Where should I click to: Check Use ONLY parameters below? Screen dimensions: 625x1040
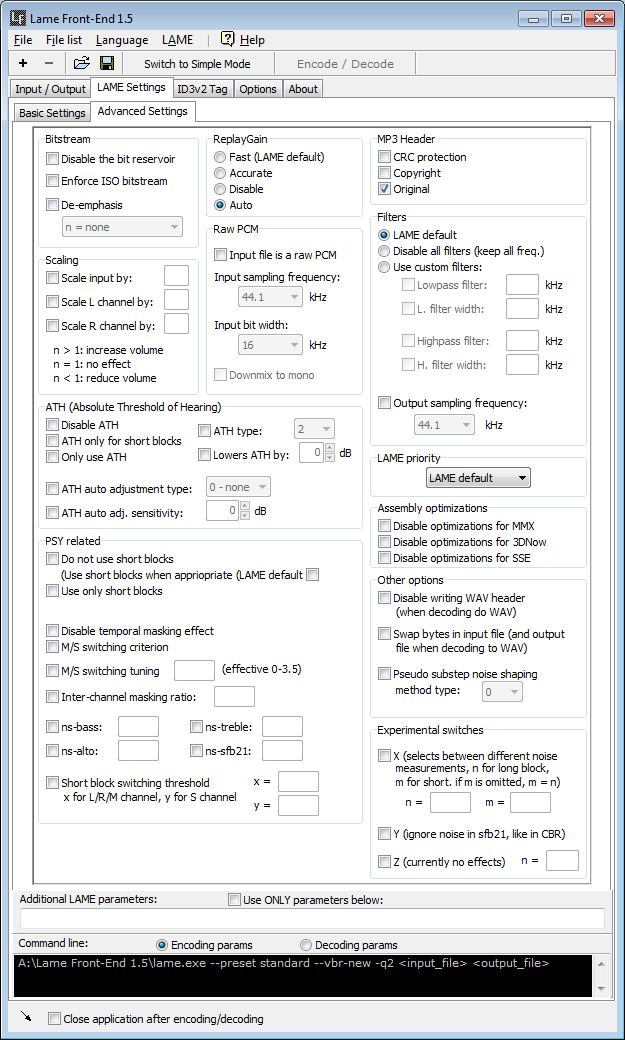click(234, 899)
